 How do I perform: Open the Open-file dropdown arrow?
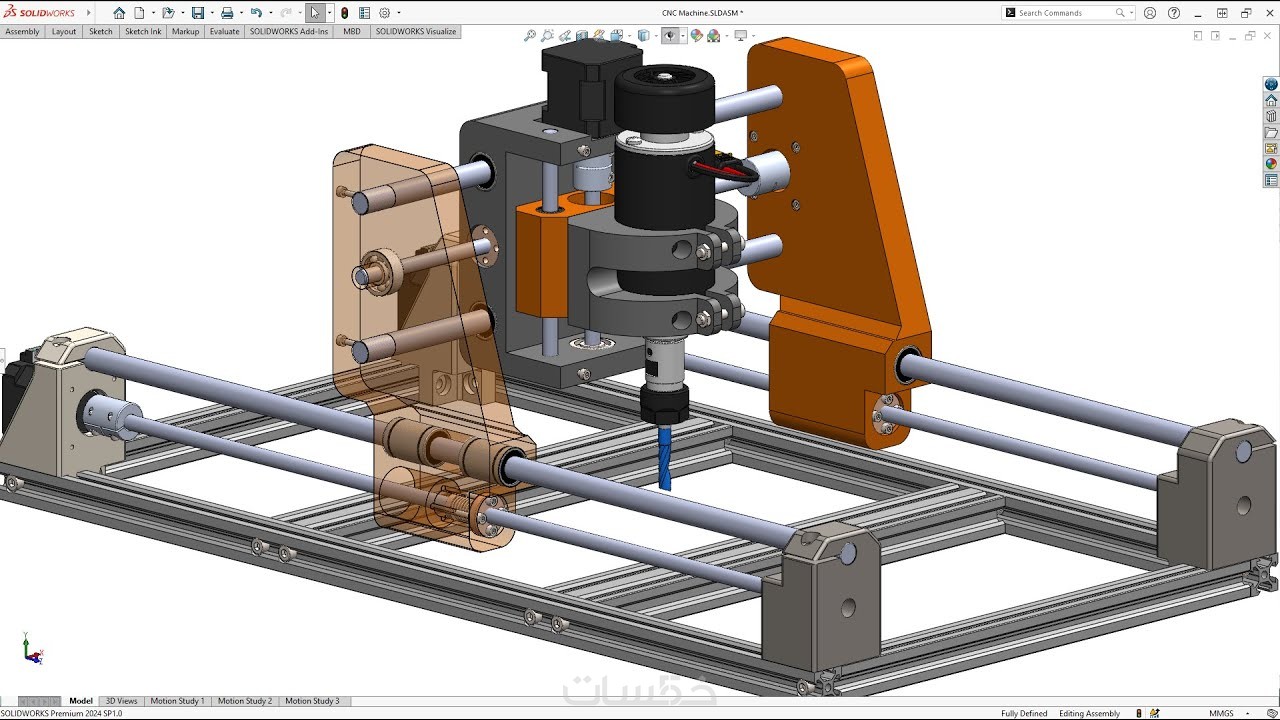pyautogui.click(x=182, y=13)
